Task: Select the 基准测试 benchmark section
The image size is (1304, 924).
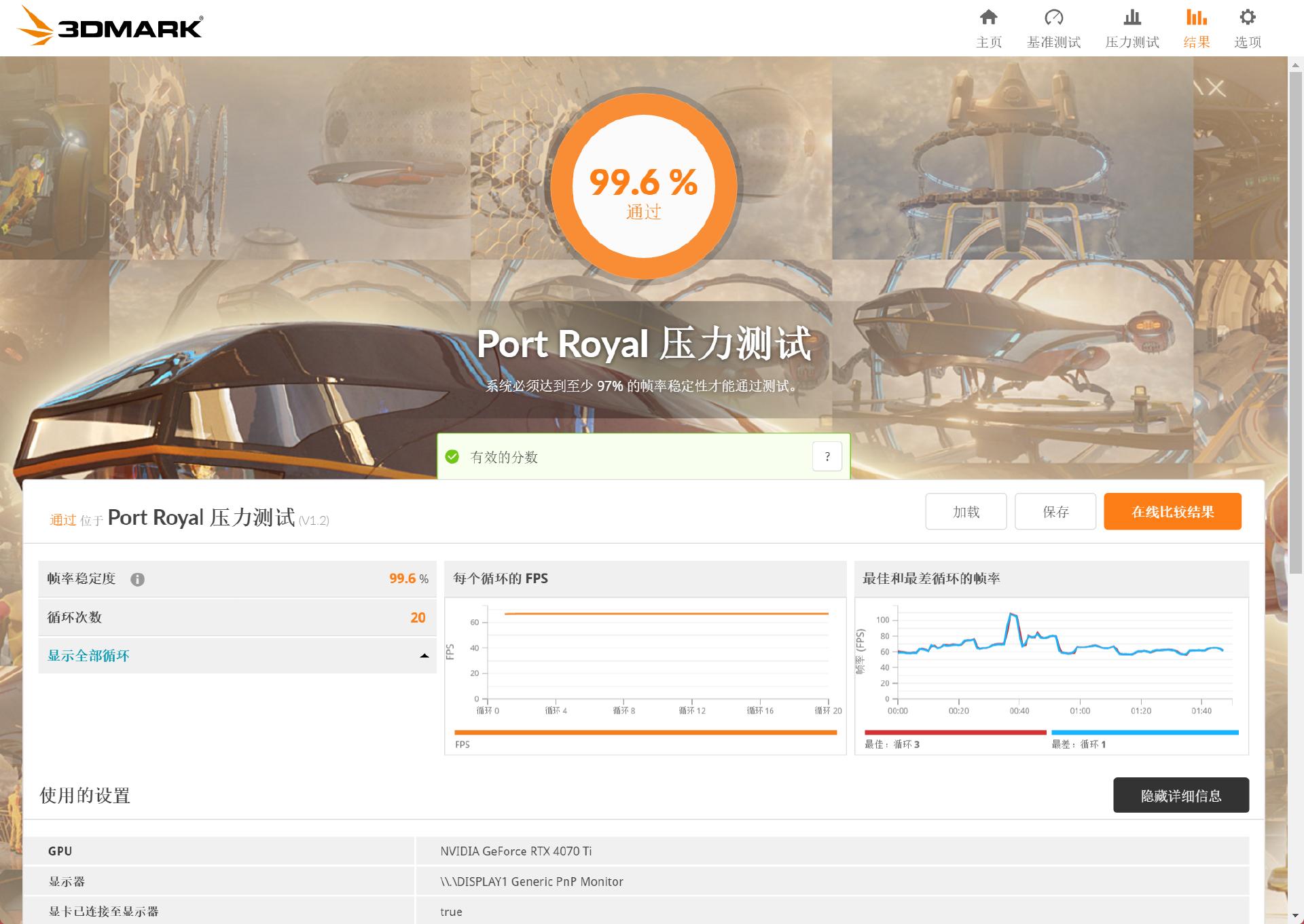Action: point(1053,27)
